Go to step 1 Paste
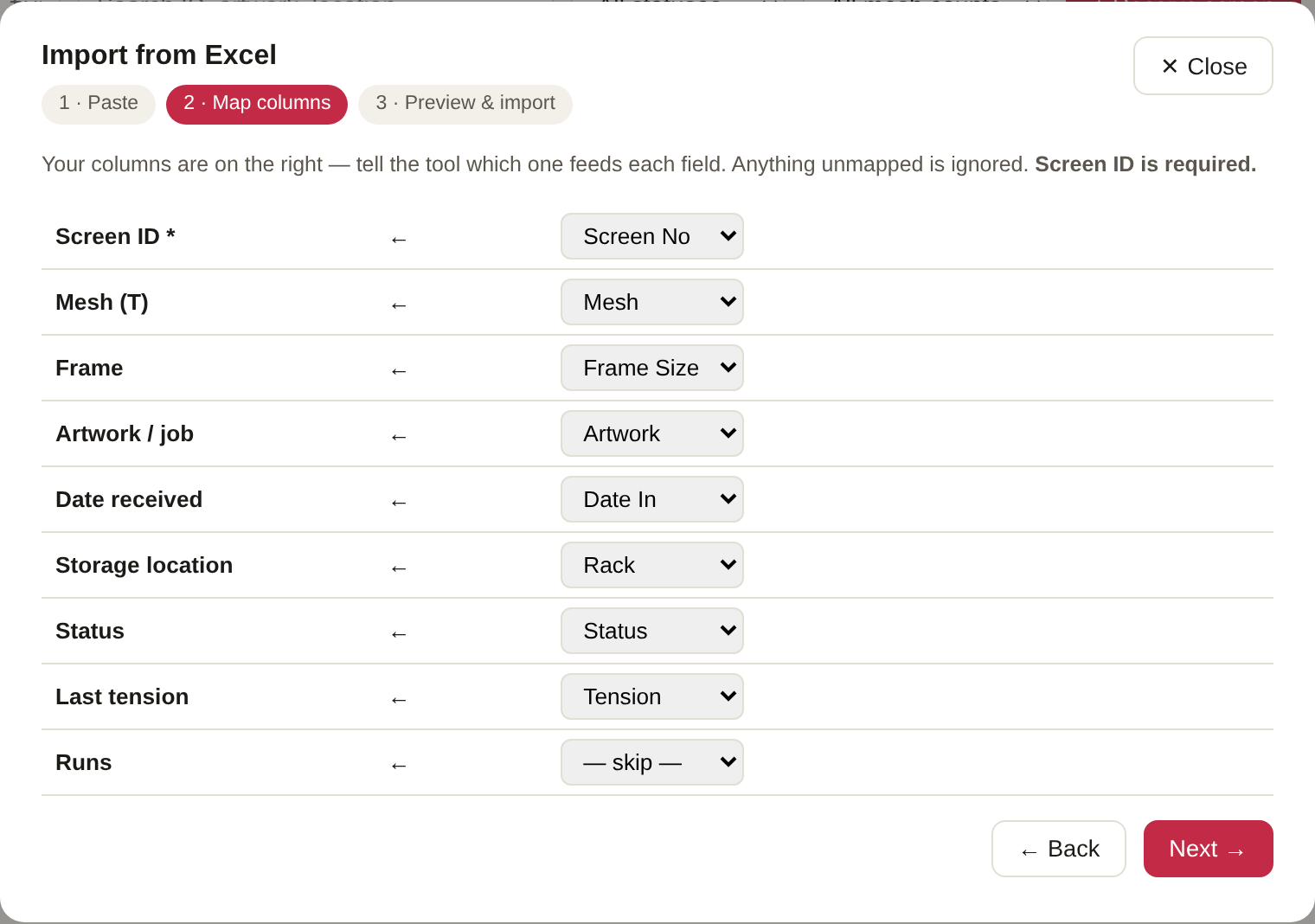Image resolution: width=1315 pixels, height=924 pixels. 99,104
